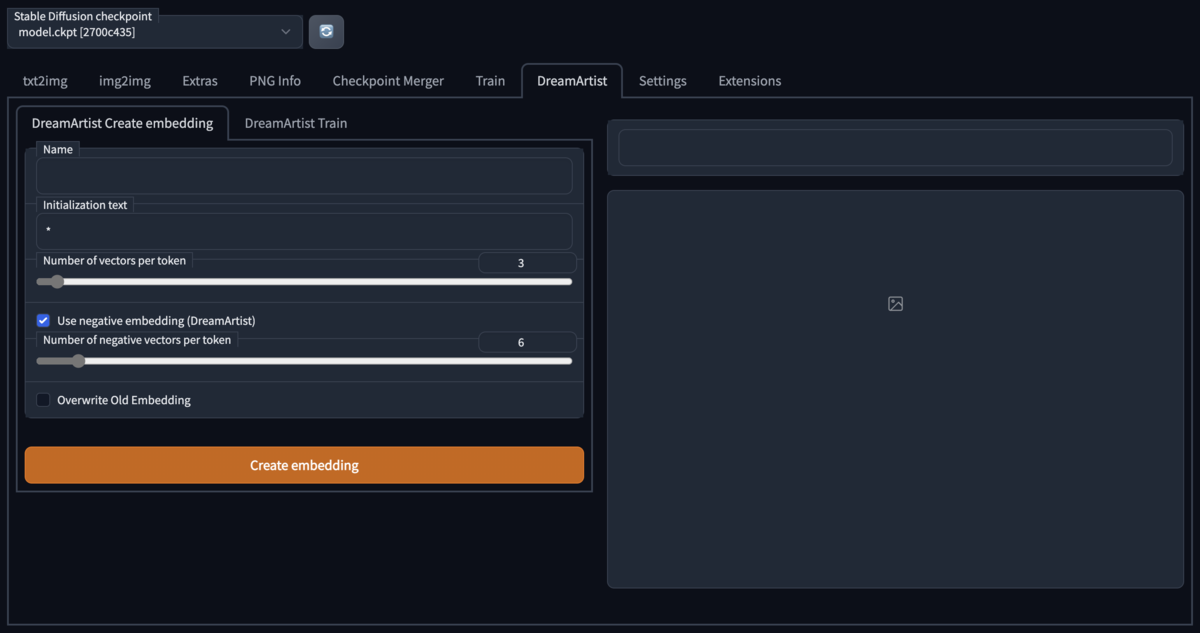
Task: Click the Initialization text field
Action: click(304, 231)
